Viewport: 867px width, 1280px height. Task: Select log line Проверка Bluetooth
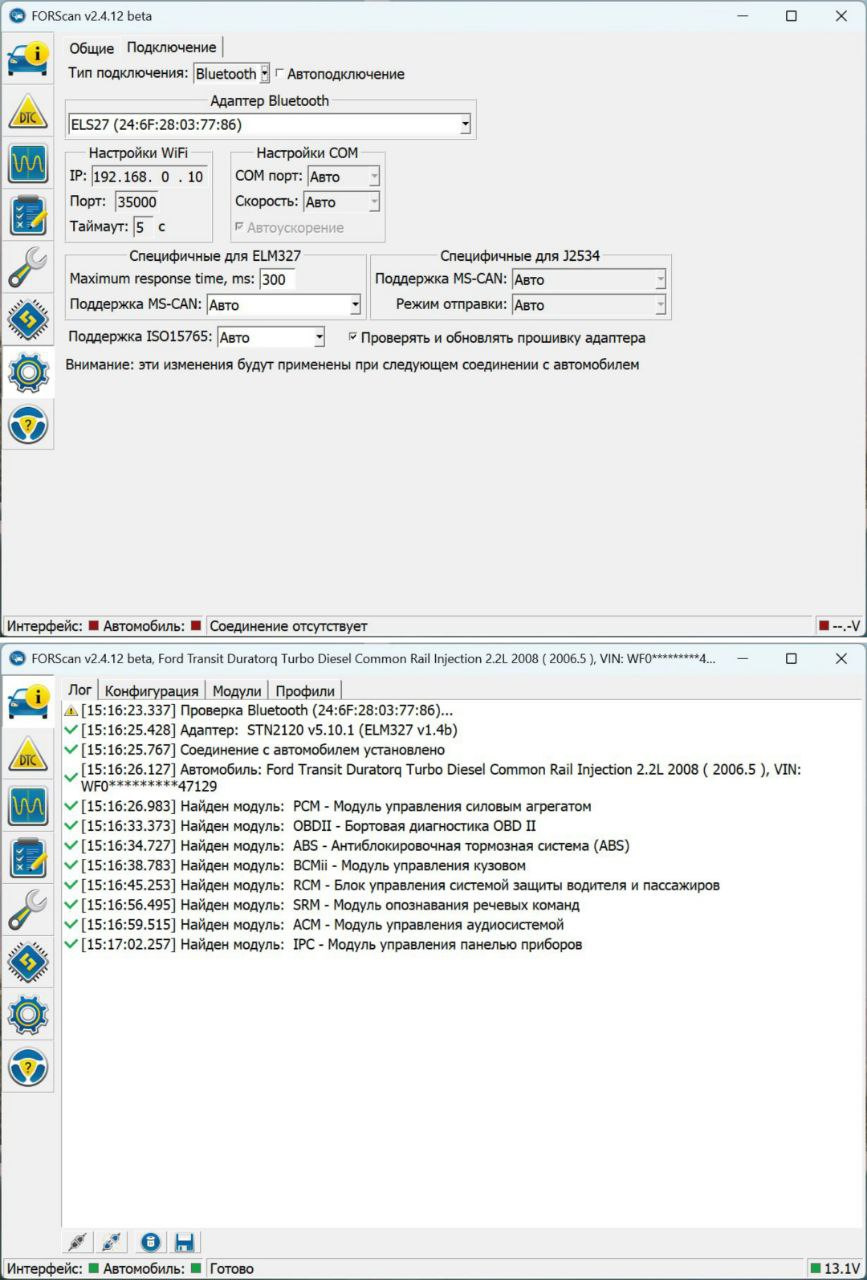(258, 710)
